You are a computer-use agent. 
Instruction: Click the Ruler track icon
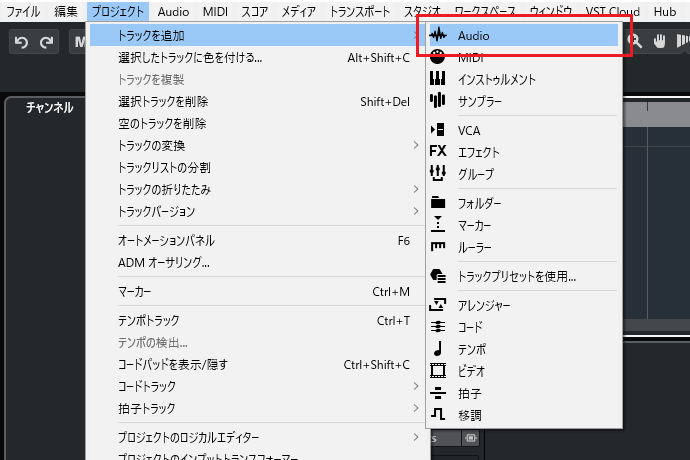click(438, 246)
